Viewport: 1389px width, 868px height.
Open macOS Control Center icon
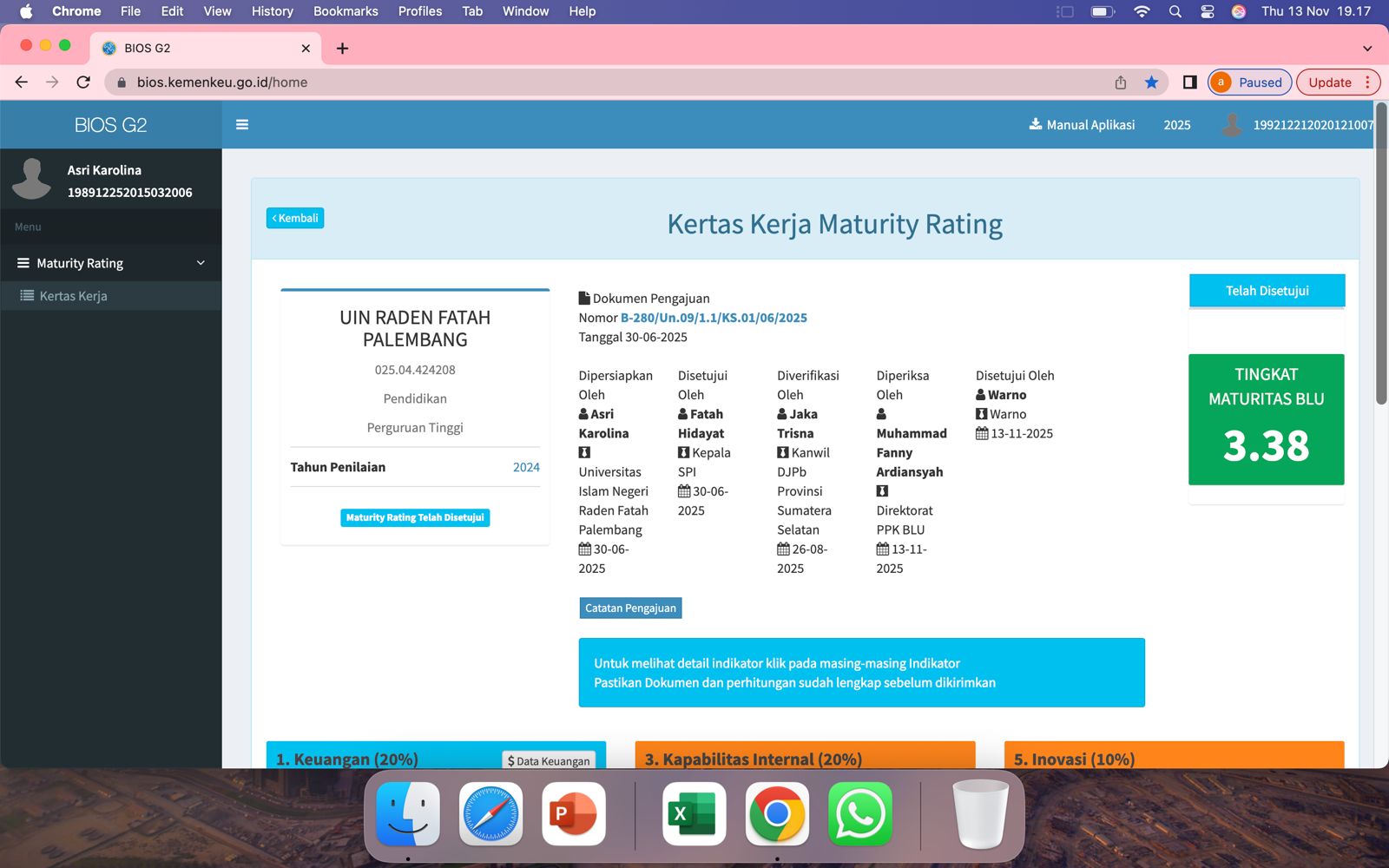coord(1207,11)
